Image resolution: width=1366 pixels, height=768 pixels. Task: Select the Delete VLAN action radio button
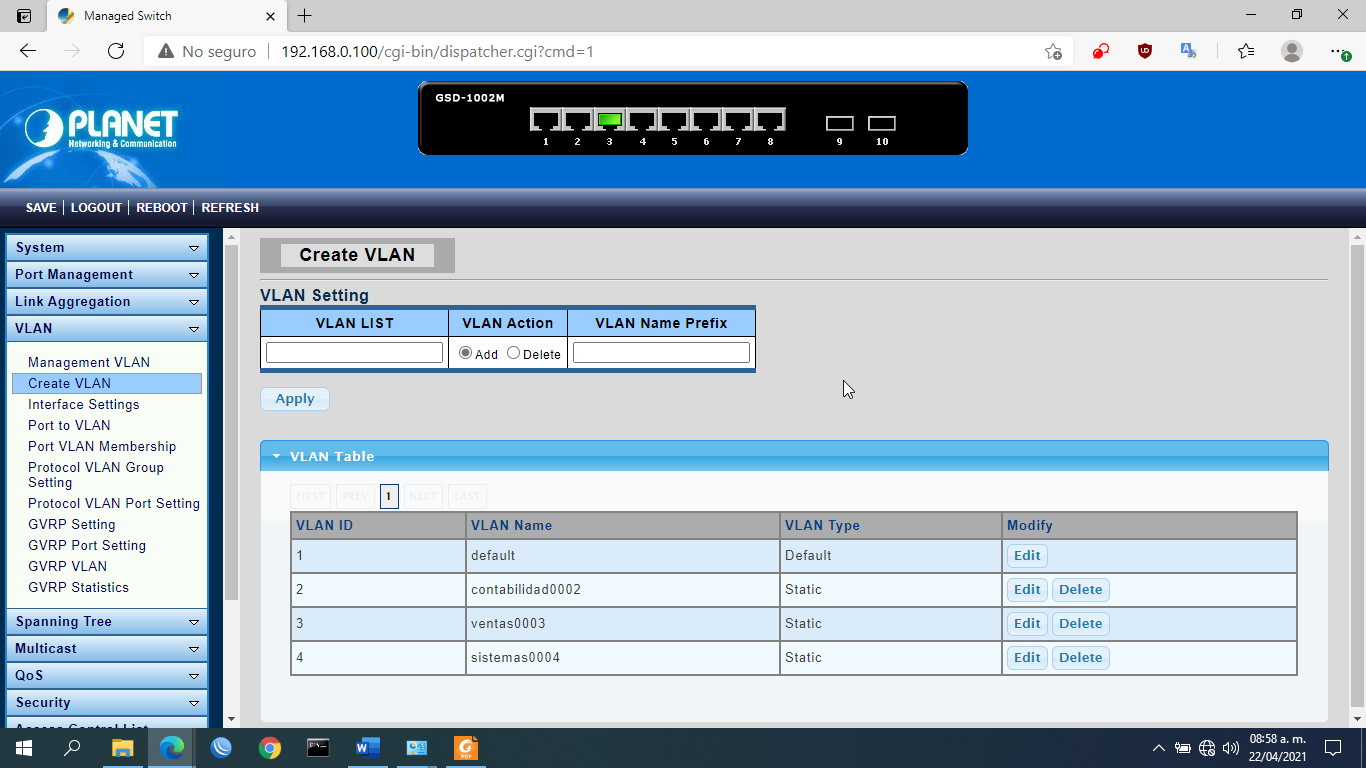(513, 353)
